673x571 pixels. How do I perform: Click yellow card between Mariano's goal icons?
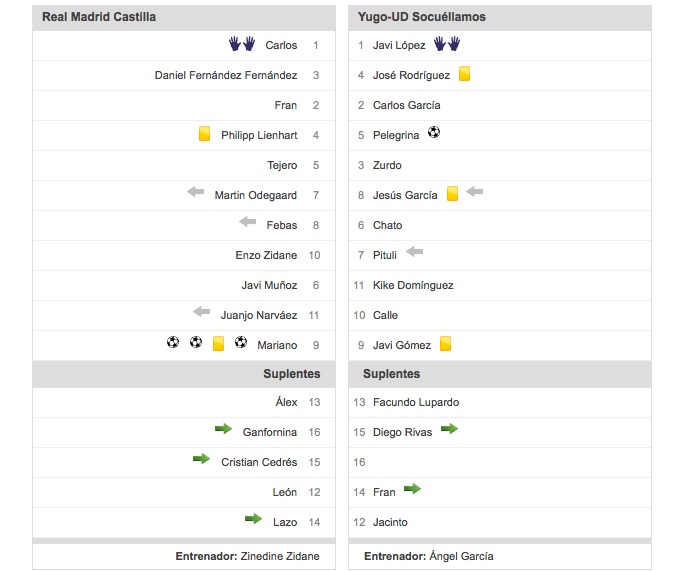point(218,343)
